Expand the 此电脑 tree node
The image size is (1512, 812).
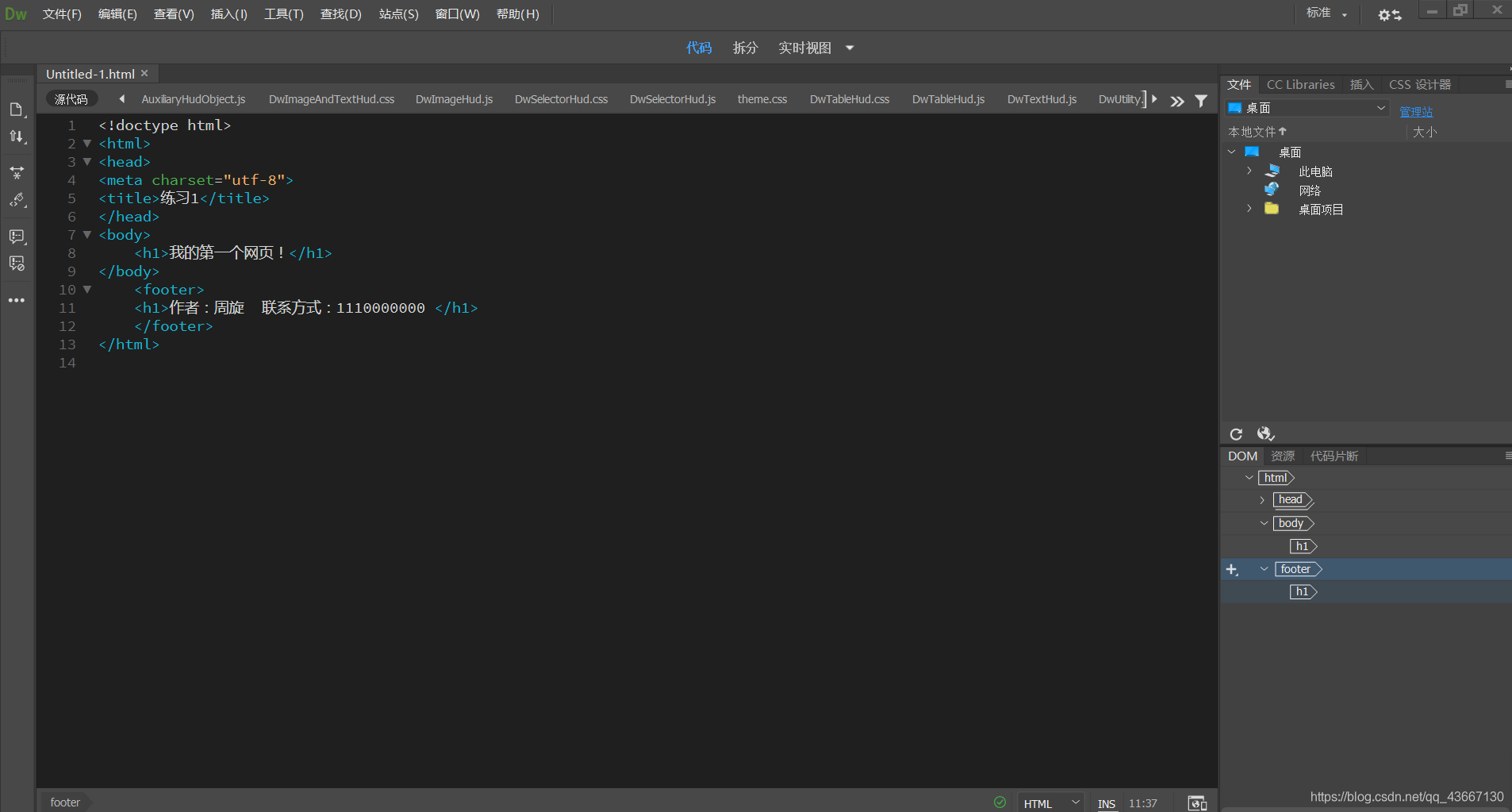[1249, 171]
